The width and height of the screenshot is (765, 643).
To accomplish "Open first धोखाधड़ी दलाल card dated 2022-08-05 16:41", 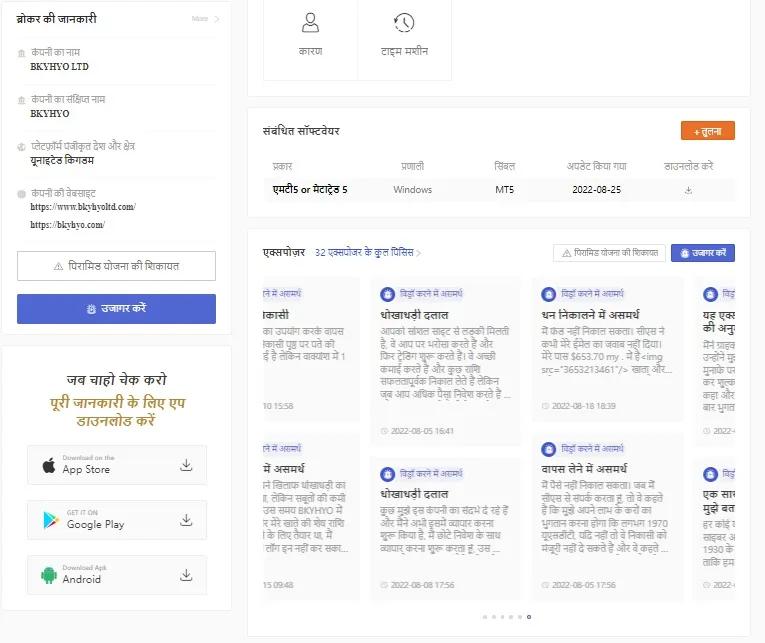I will coord(445,361).
